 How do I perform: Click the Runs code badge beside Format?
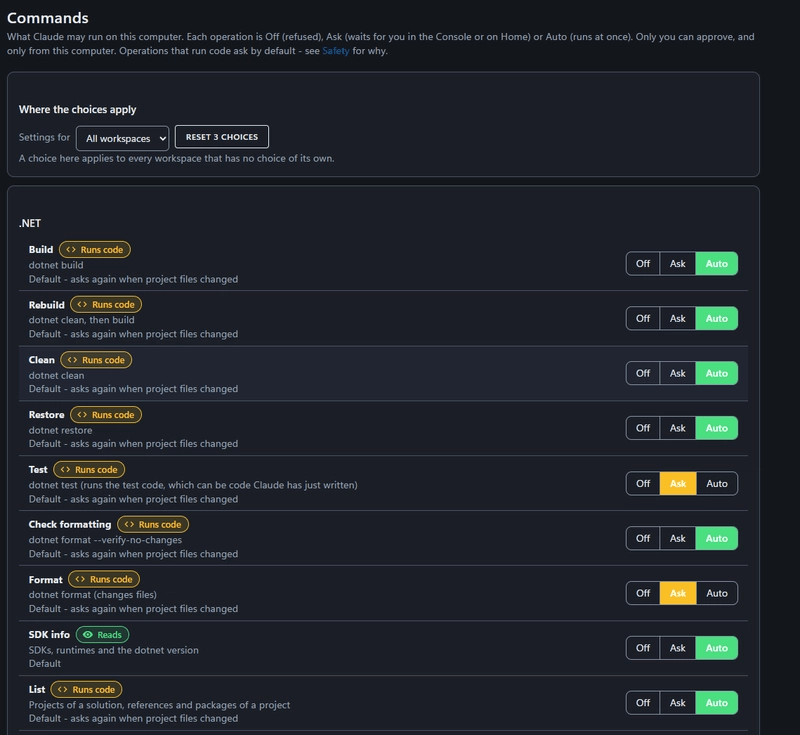click(104, 579)
